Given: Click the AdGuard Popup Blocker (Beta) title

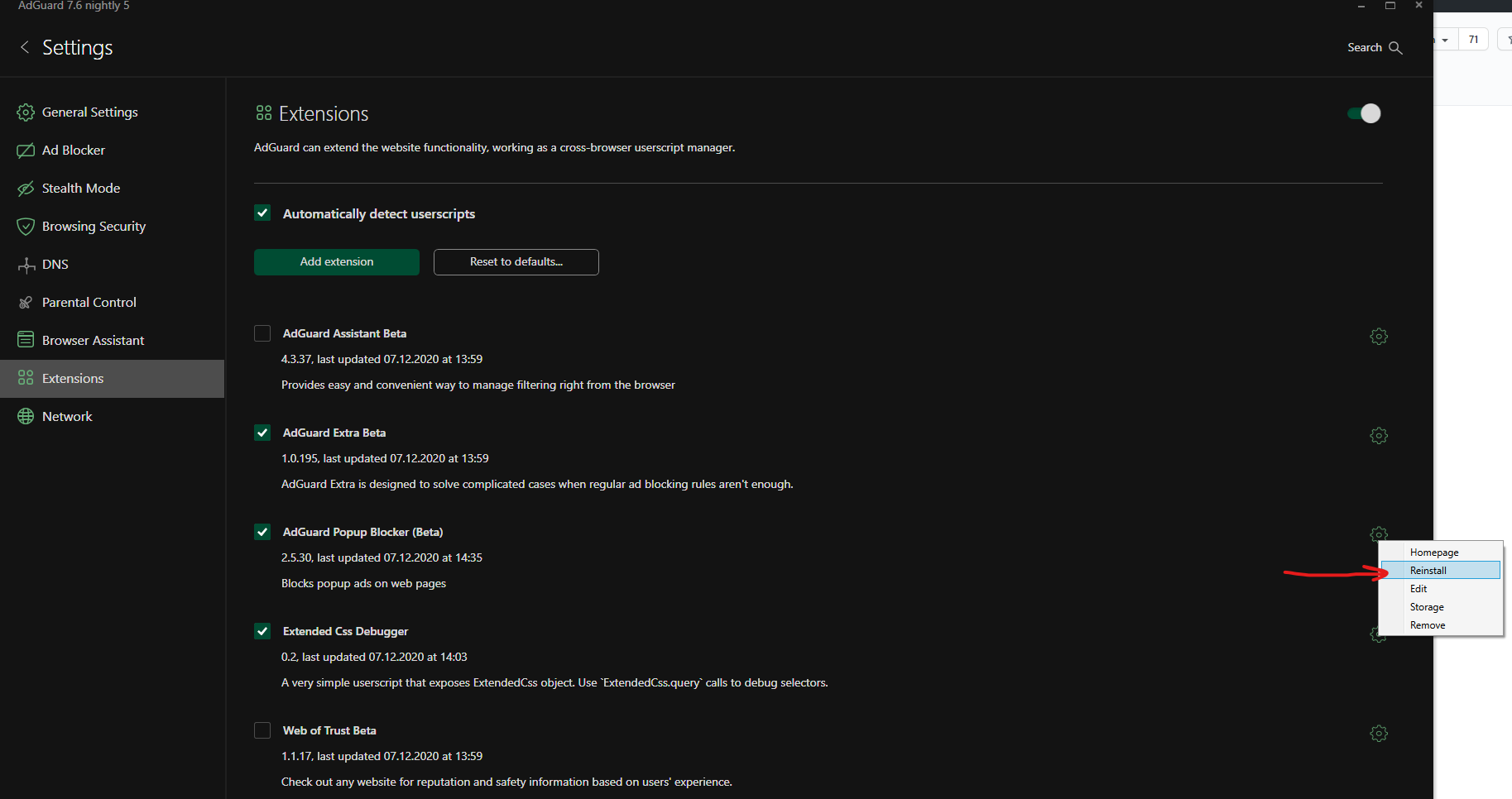Looking at the screenshot, I should click(x=363, y=532).
